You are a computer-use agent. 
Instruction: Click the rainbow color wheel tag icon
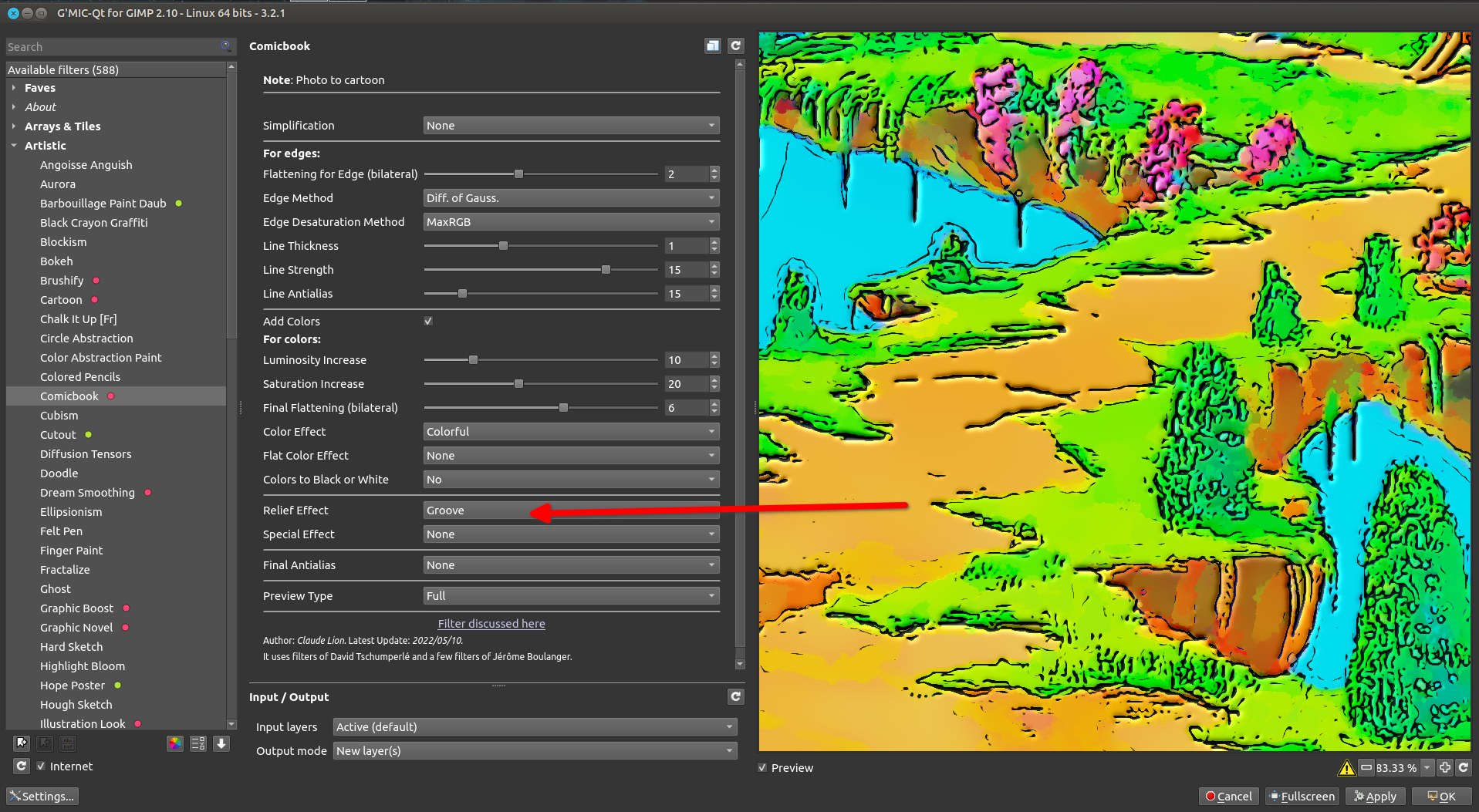coord(175,743)
